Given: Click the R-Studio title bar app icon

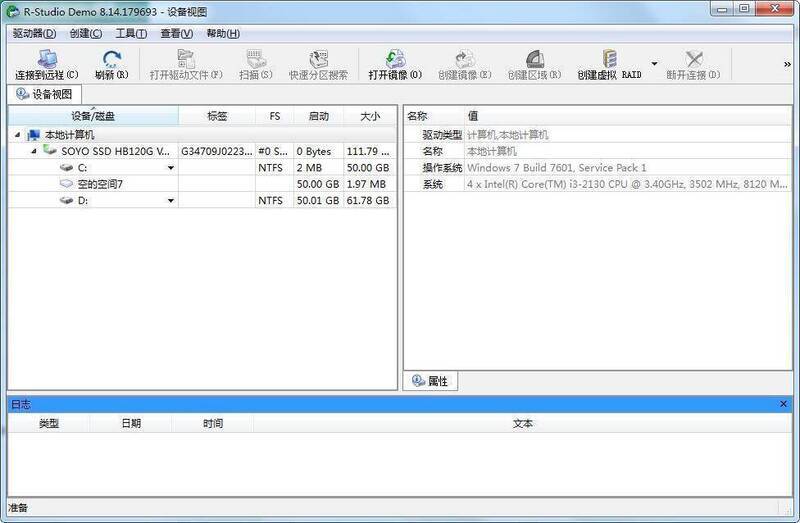Looking at the screenshot, I should (13, 11).
